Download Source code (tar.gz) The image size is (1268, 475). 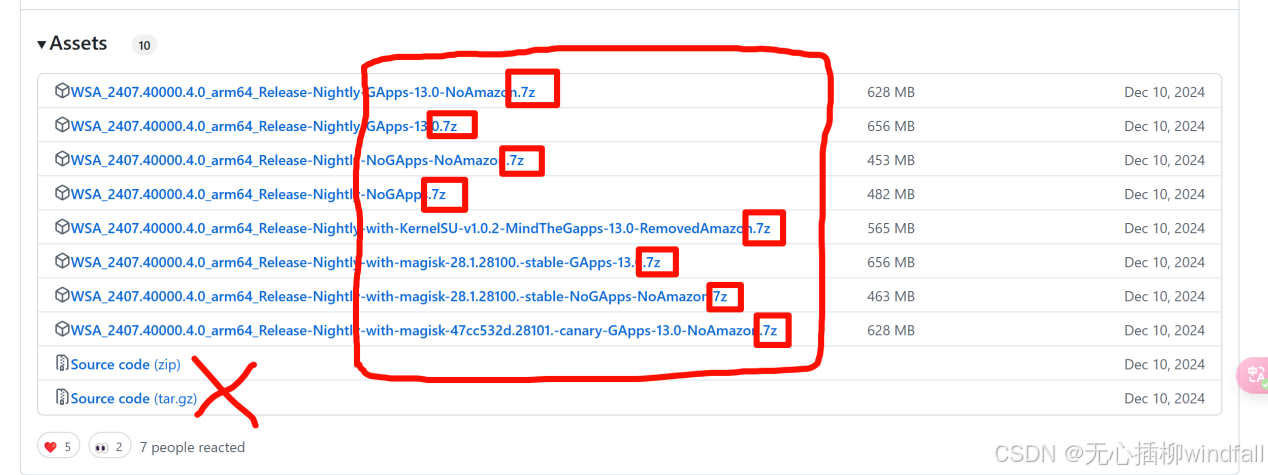(x=133, y=398)
